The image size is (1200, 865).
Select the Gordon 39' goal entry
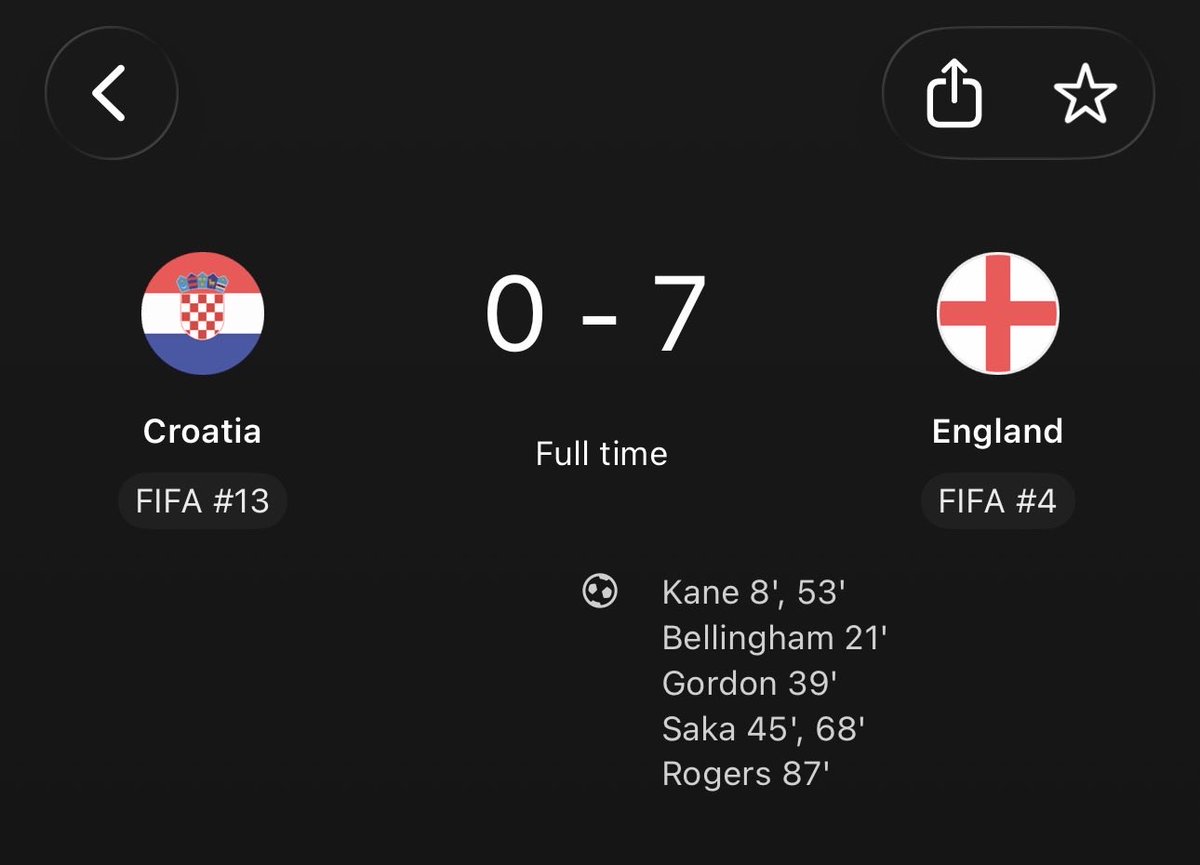pyautogui.click(x=749, y=684)
